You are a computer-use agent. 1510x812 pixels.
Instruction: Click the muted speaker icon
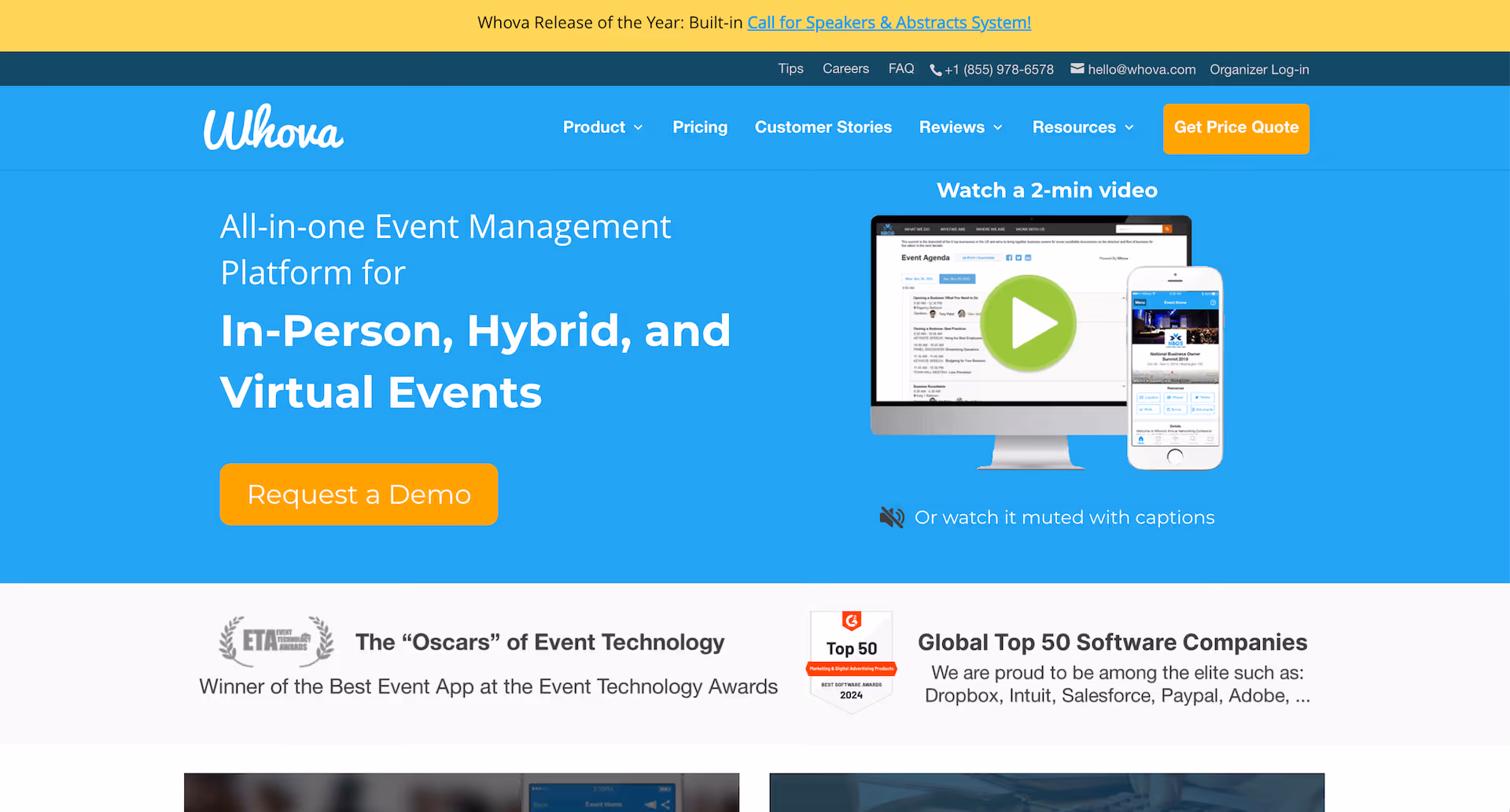pos(892,517)
